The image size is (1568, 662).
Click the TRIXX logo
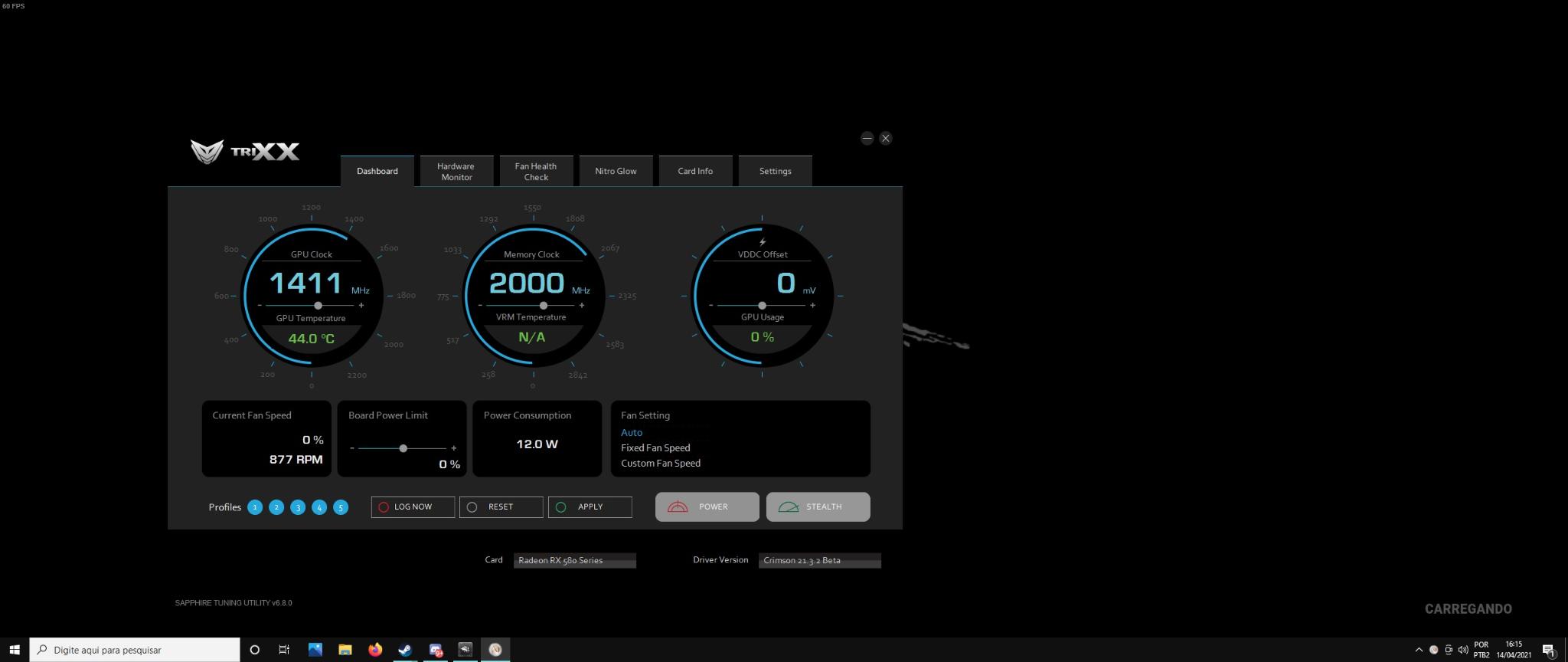point(245,151)
